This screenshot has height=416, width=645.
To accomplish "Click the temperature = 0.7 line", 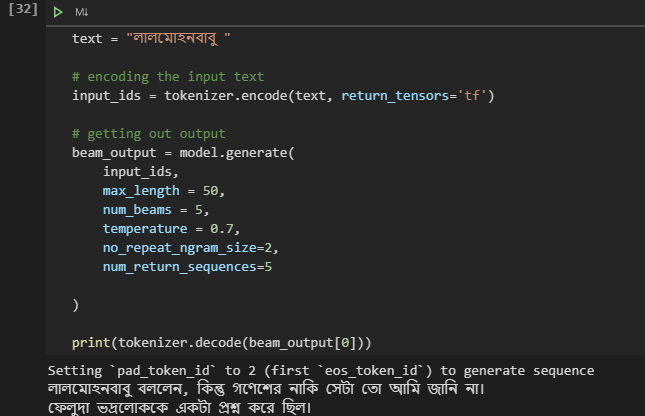I will 172,229.
